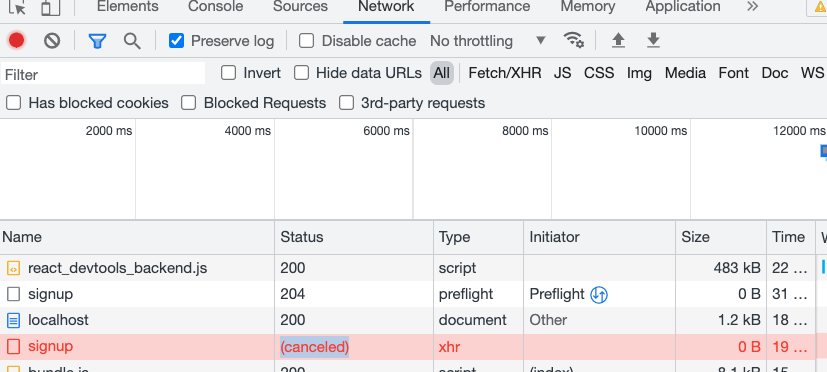Click the document type cell

pyautogui.click(x=473, y=320)
